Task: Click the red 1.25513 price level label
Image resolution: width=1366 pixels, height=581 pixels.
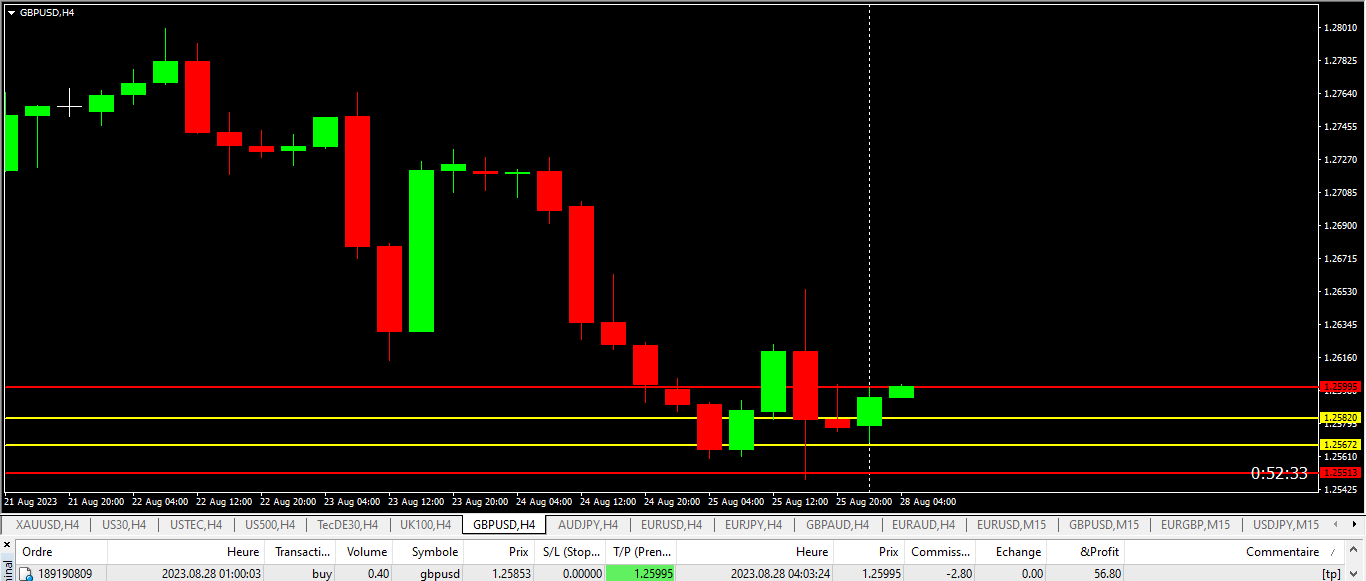Action: coord(1340,473)
